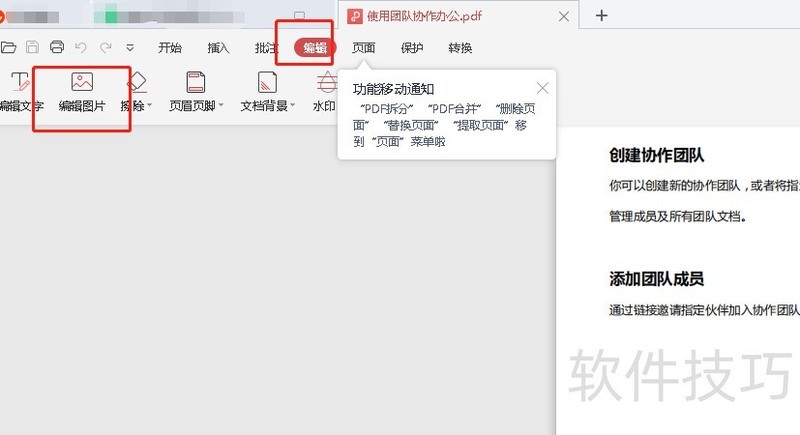This screenshot has width=800, height=435.
Task: Undo the last action
Action: pos(81,47)
